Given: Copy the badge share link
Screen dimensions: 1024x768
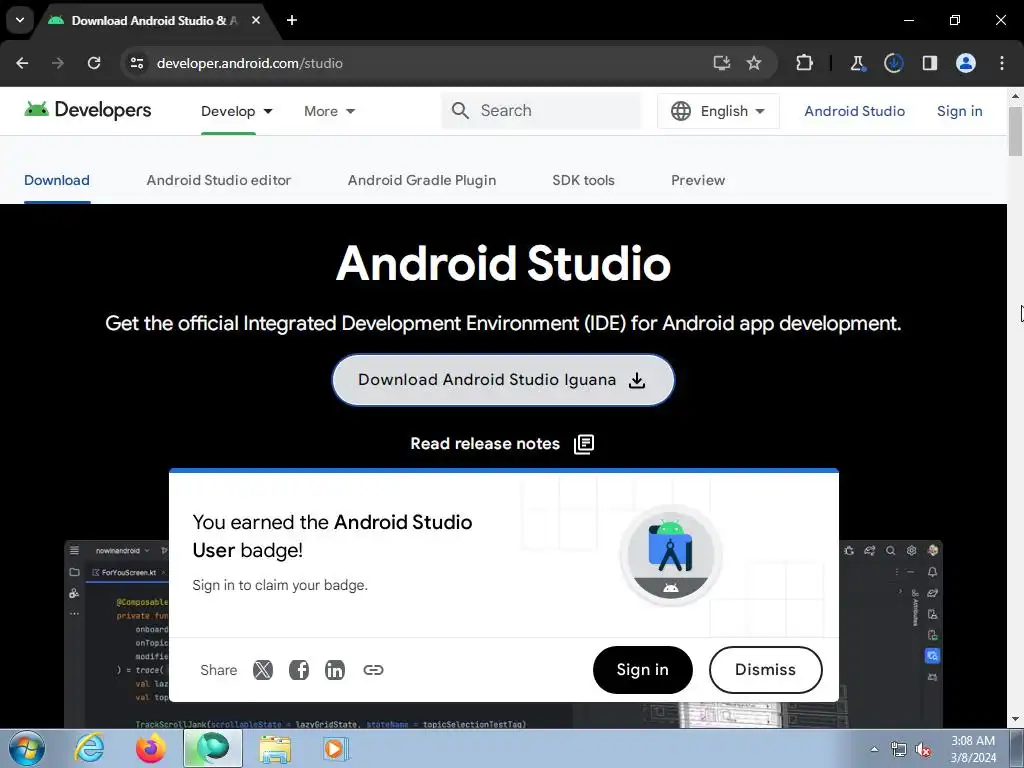Looking at the screenshot, I should 373,670.
